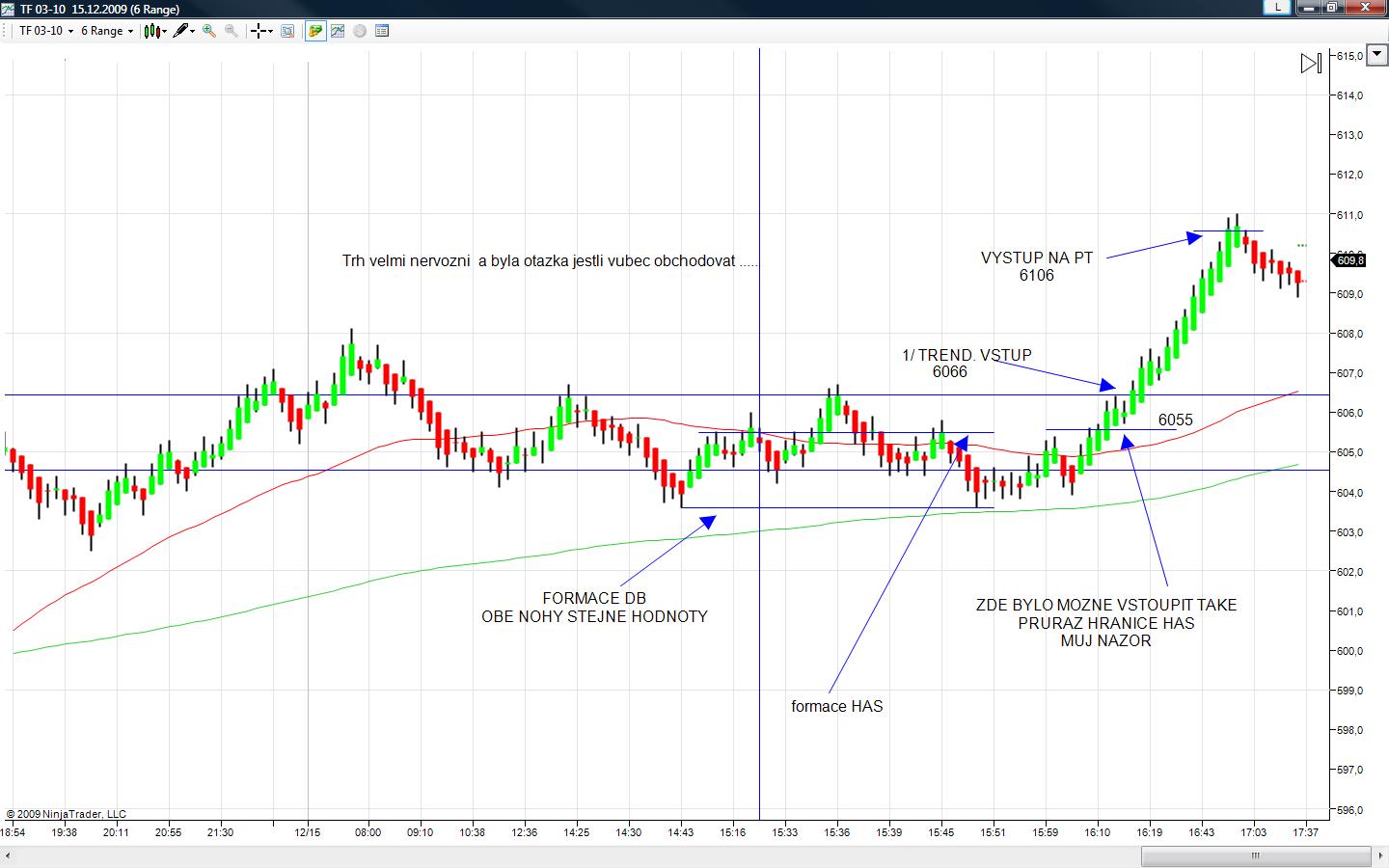Select the '1/ TREND. VSTUP' annotation text
The width and height of the screenshot is (1389, 868).
point(967,355)
